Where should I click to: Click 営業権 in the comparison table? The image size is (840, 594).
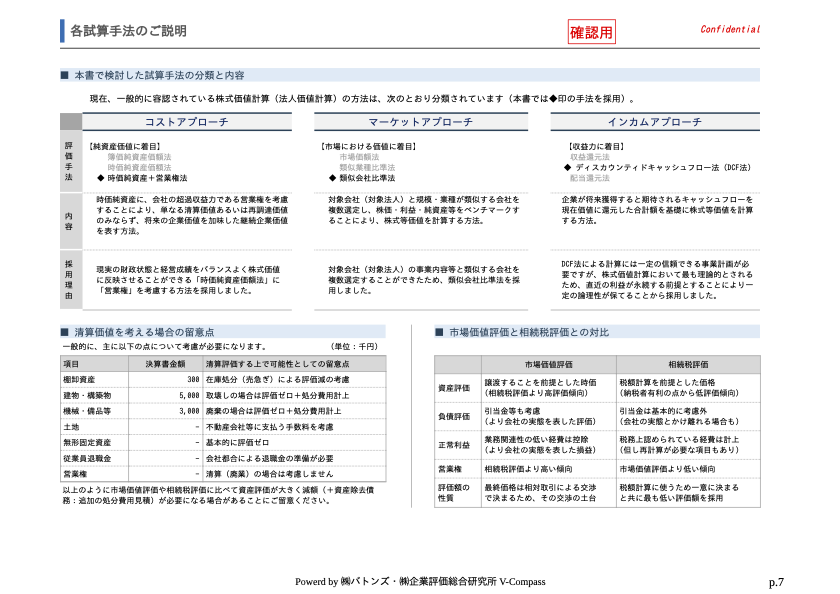450,469
